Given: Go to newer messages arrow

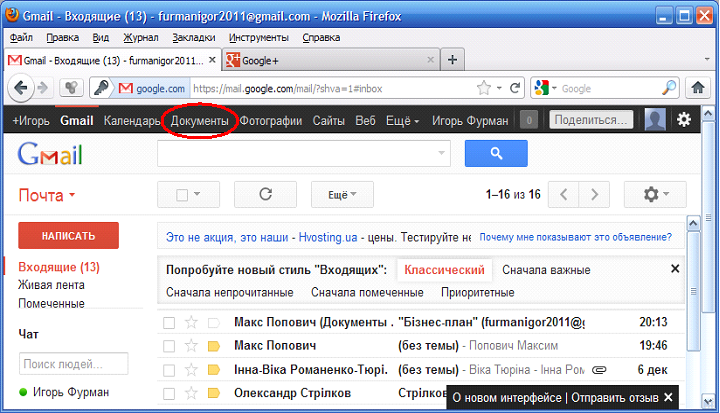Looking at the screenshot, I should (563, 194).
